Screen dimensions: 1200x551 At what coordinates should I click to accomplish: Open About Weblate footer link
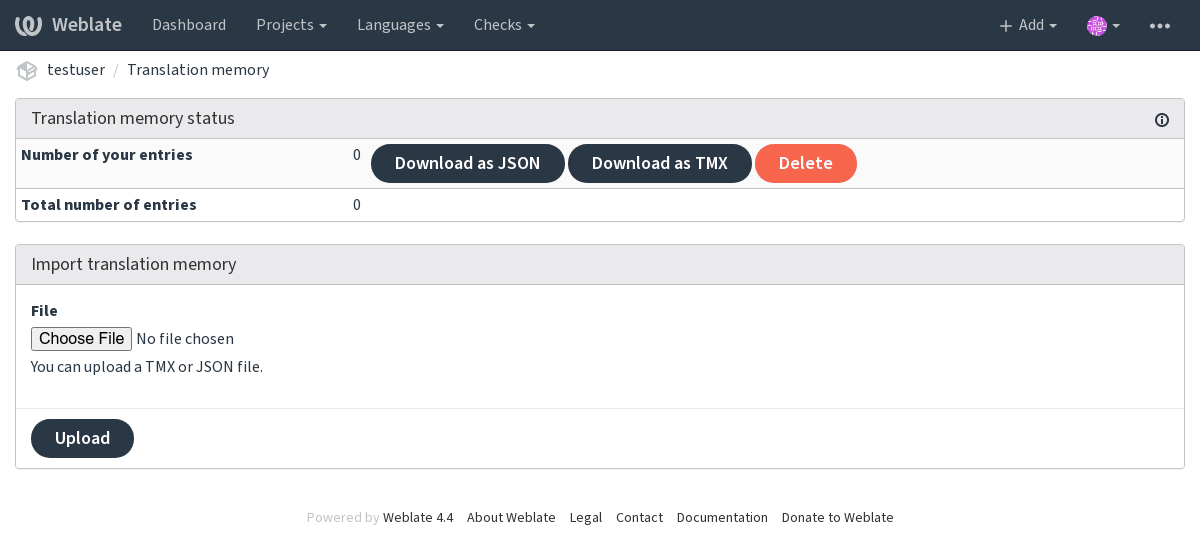[511, 518]
